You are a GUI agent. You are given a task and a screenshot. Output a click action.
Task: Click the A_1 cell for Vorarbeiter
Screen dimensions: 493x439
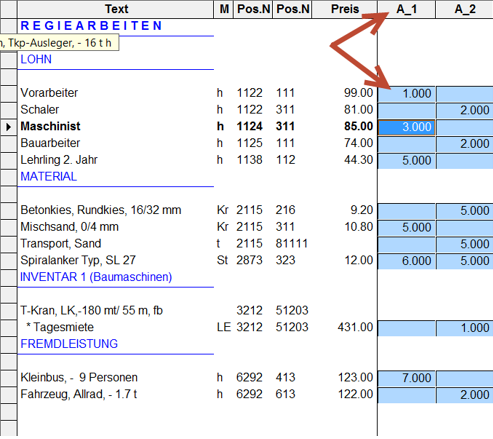tap(407, 94)
